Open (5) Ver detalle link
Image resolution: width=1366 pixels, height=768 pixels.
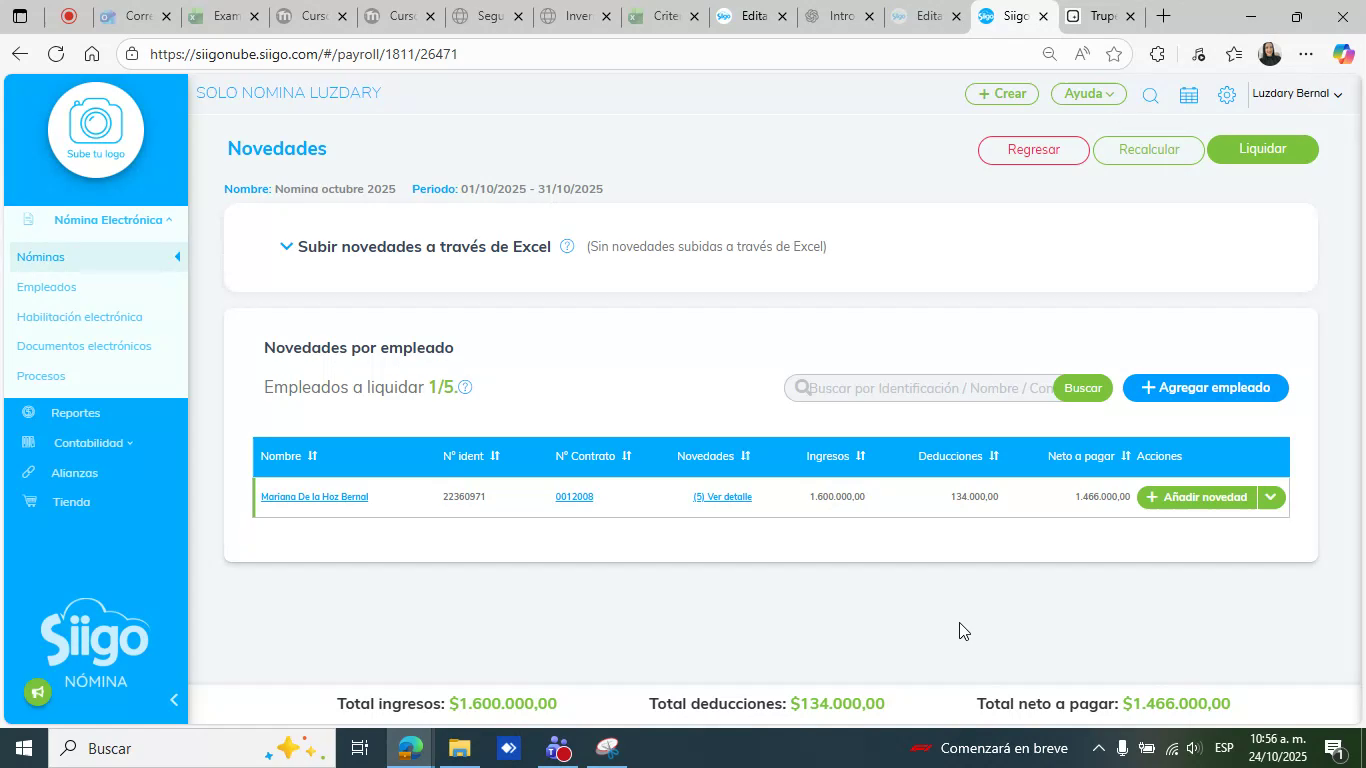tap(722, 497)
